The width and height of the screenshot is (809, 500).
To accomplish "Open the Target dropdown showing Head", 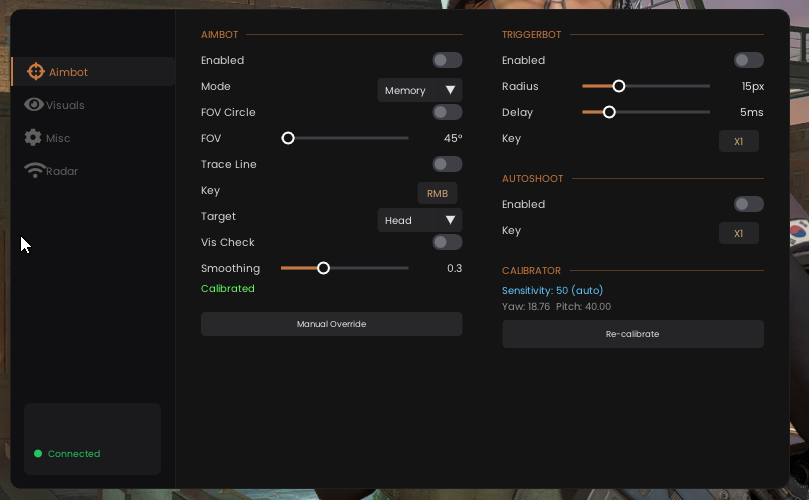I will point(420,220).
